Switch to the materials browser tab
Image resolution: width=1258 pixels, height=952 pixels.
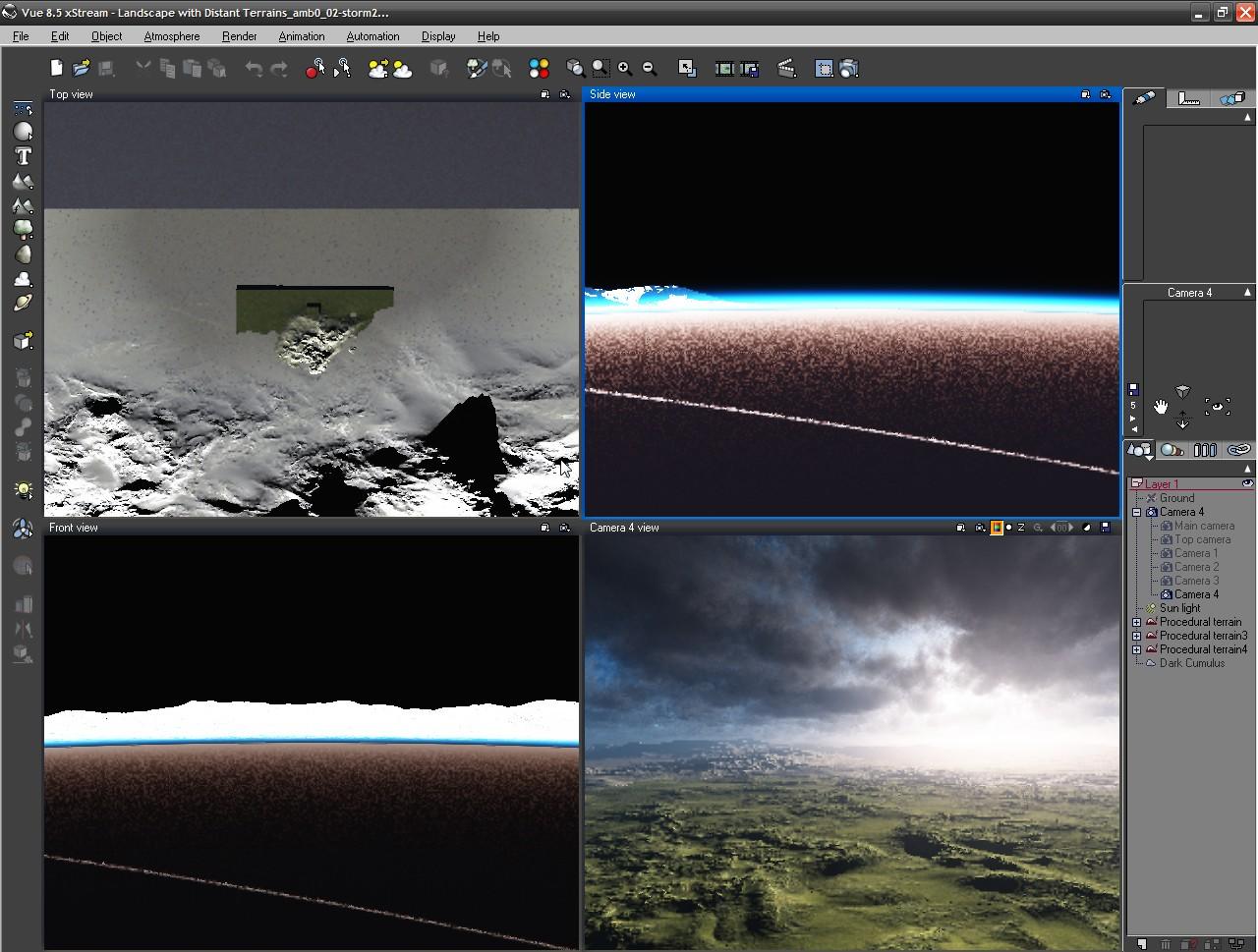(x=1172, y=450)
